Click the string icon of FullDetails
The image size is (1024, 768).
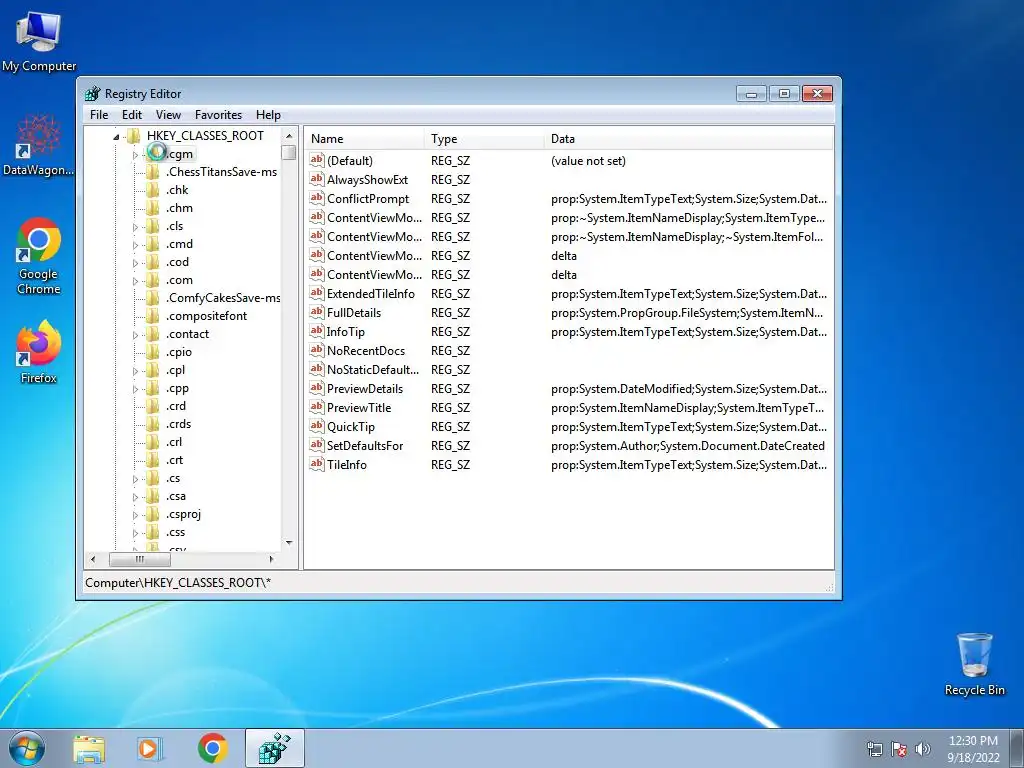[317, 312]
